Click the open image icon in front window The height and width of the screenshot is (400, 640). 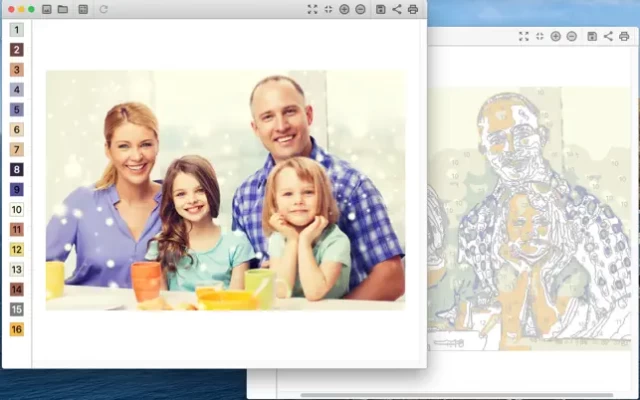coord(46,9)
